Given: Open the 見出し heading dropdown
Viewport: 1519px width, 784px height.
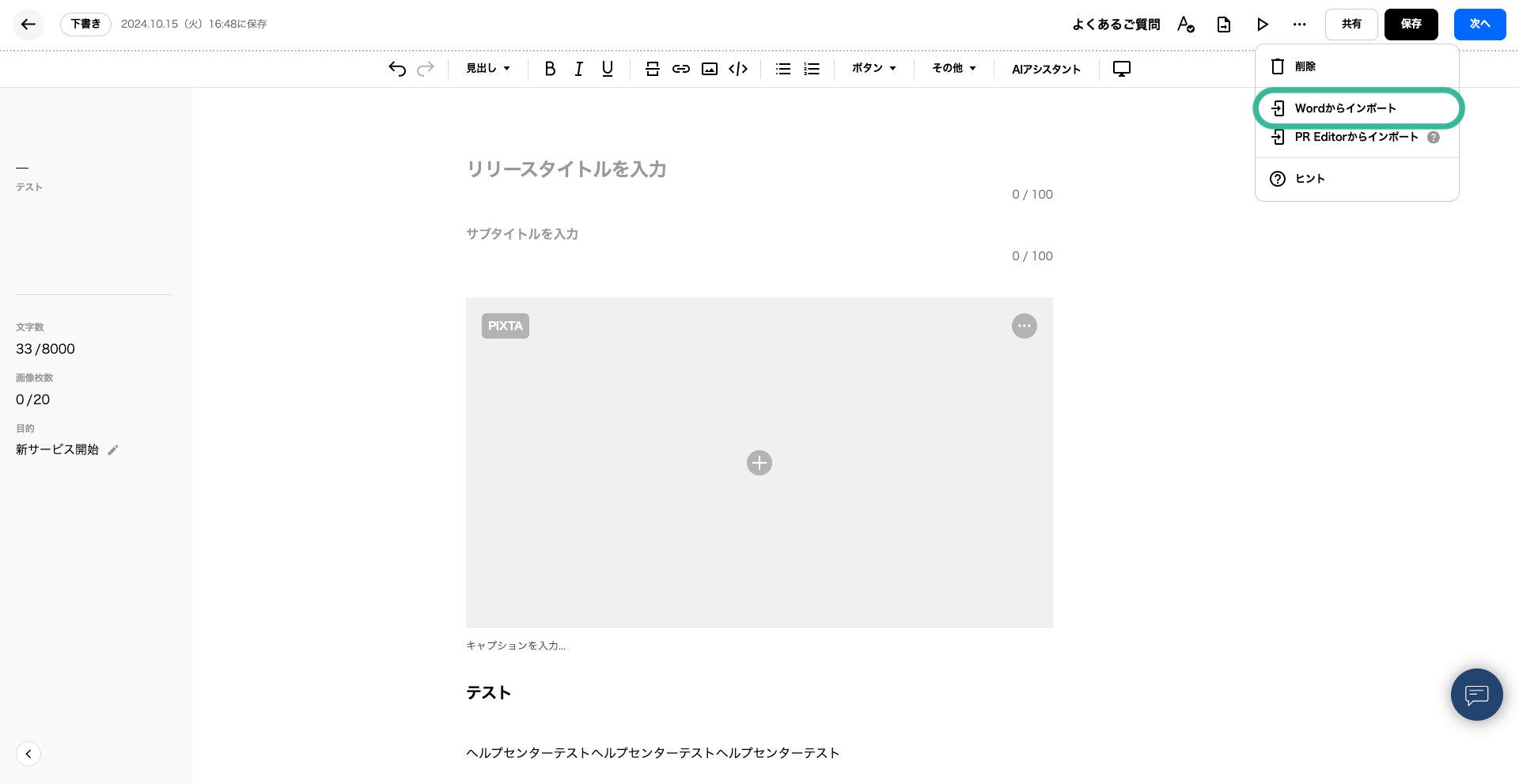Looking at the screenshot, I should tap(488, 69).
